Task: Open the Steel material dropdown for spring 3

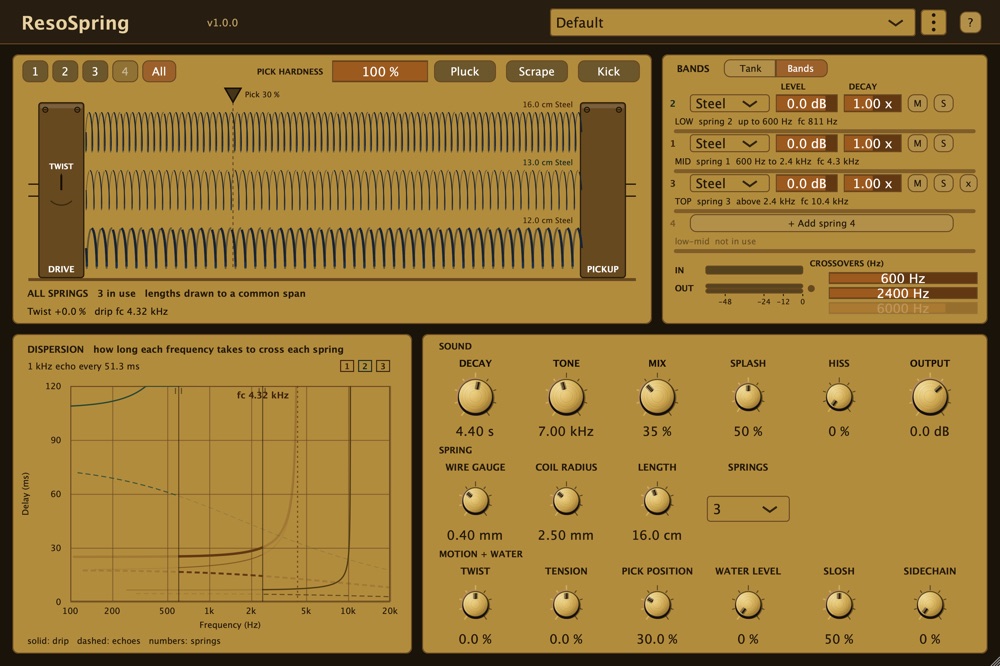Action: (x=729, y=184)
